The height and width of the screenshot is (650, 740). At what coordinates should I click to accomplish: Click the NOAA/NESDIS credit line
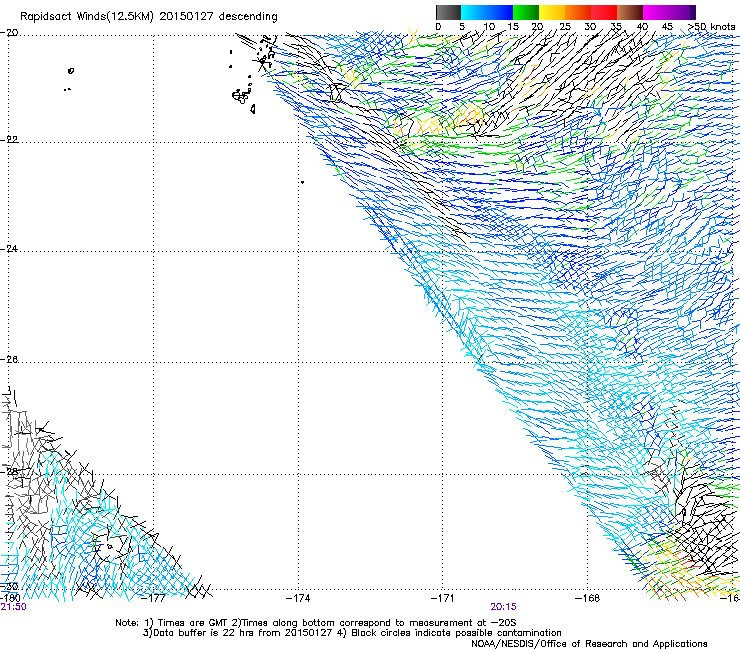589,644
